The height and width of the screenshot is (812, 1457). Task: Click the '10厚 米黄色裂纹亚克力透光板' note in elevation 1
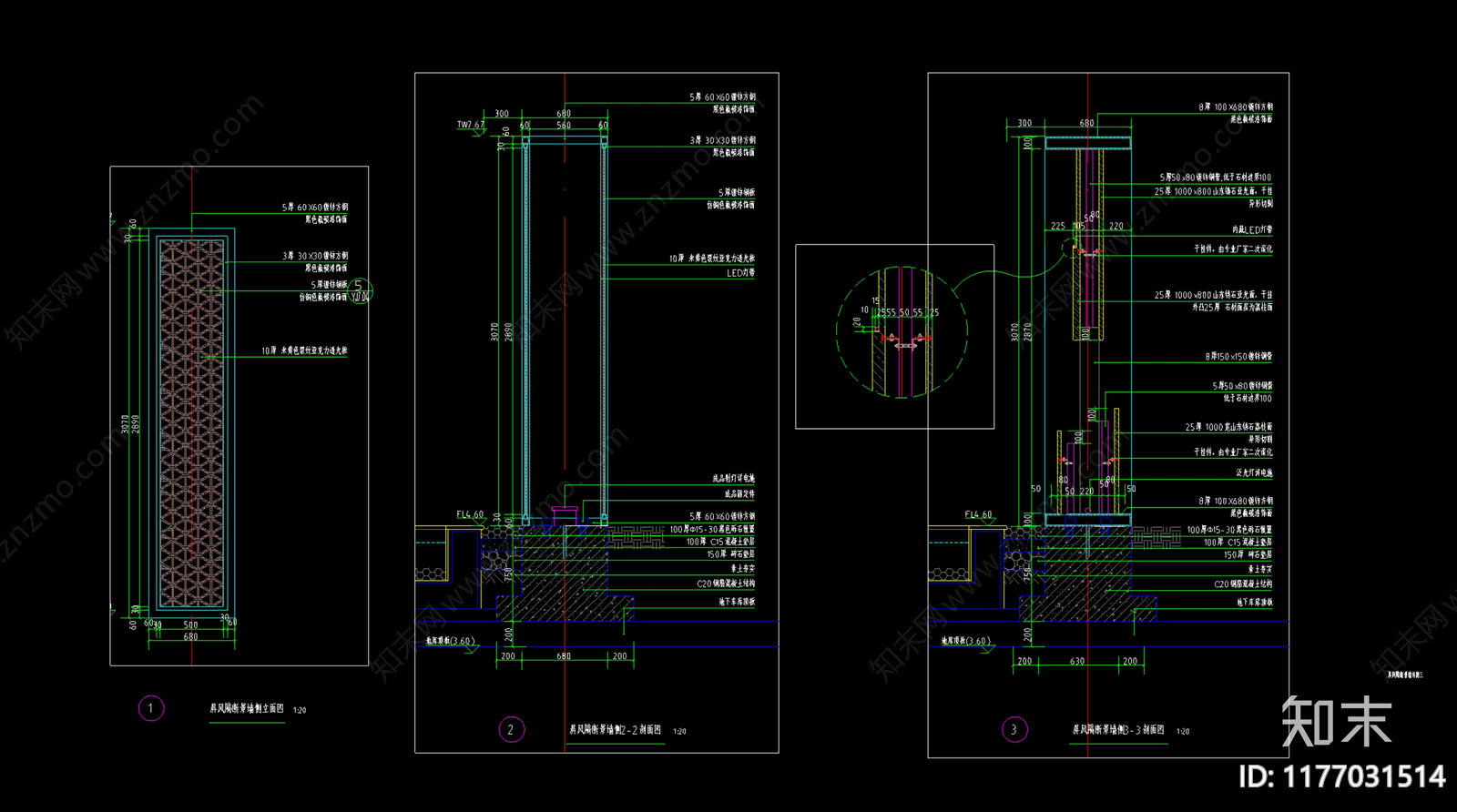tap(304, 350)
